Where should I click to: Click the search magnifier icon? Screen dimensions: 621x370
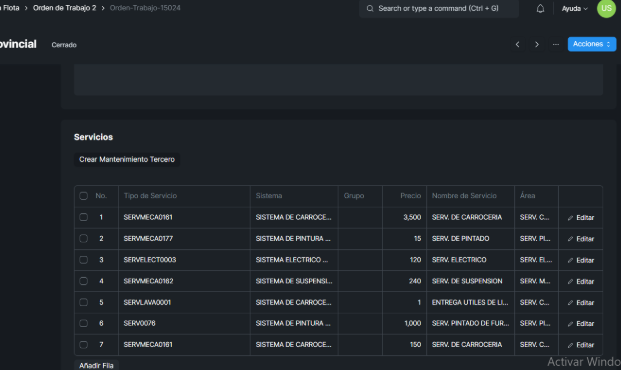(x=370, y=8)
